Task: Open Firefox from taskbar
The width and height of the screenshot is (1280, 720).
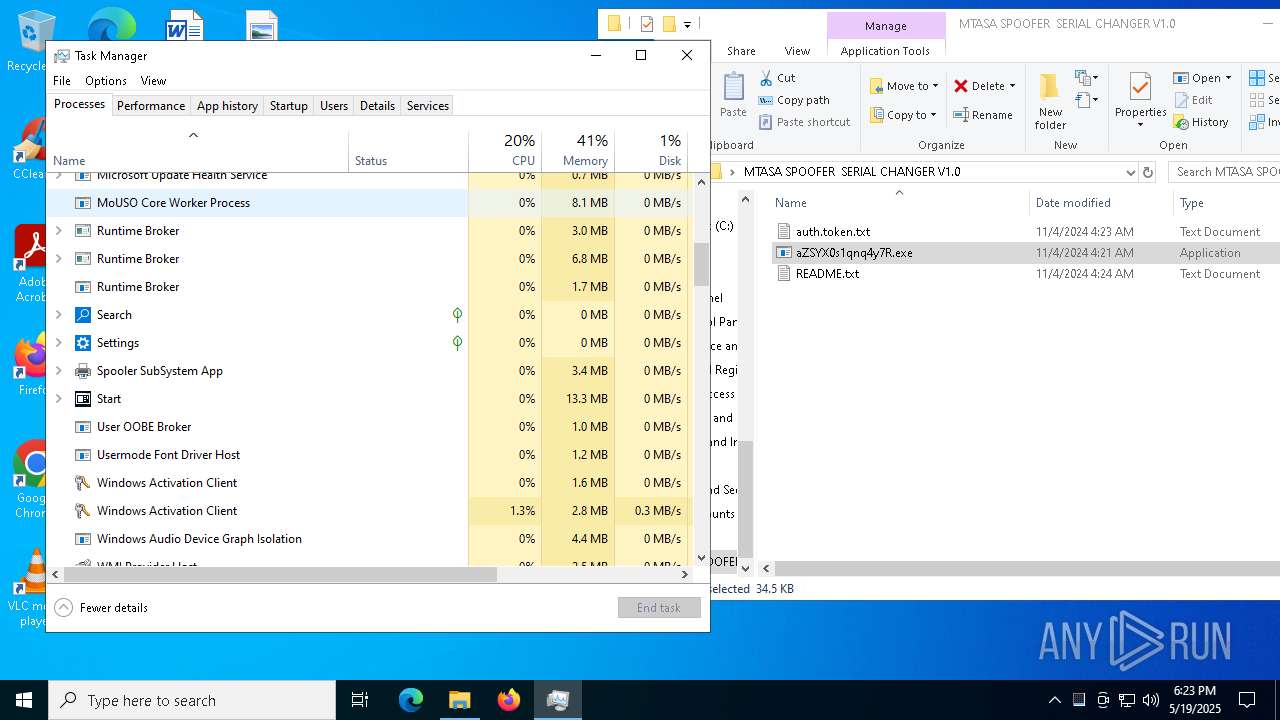Action: coord(509,700)
